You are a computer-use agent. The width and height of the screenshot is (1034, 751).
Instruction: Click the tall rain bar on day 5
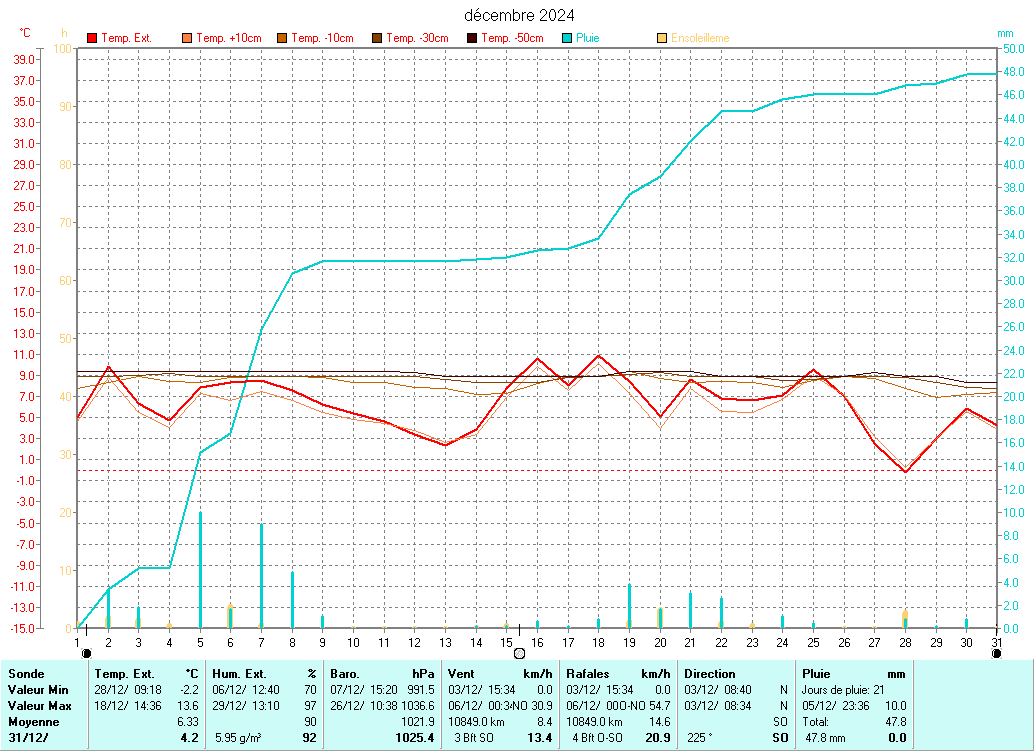pyautogui.click(x=200, y=569)
